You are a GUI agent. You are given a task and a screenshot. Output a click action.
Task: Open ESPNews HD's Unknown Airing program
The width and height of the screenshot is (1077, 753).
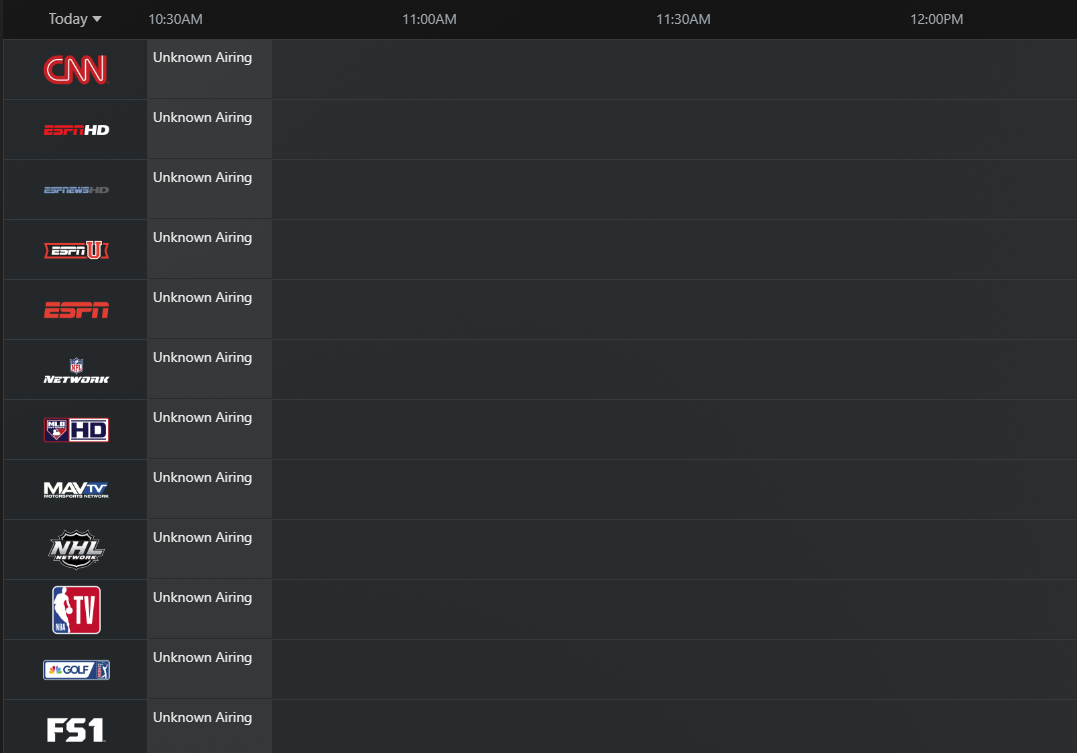pyautogui.click(x=209, y=190)
